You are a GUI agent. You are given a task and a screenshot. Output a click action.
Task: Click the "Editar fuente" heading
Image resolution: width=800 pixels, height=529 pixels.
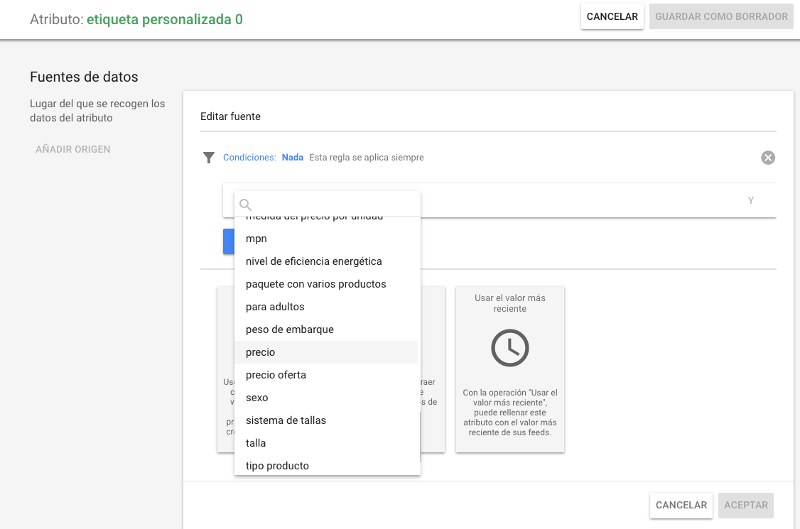pos(230,116)
